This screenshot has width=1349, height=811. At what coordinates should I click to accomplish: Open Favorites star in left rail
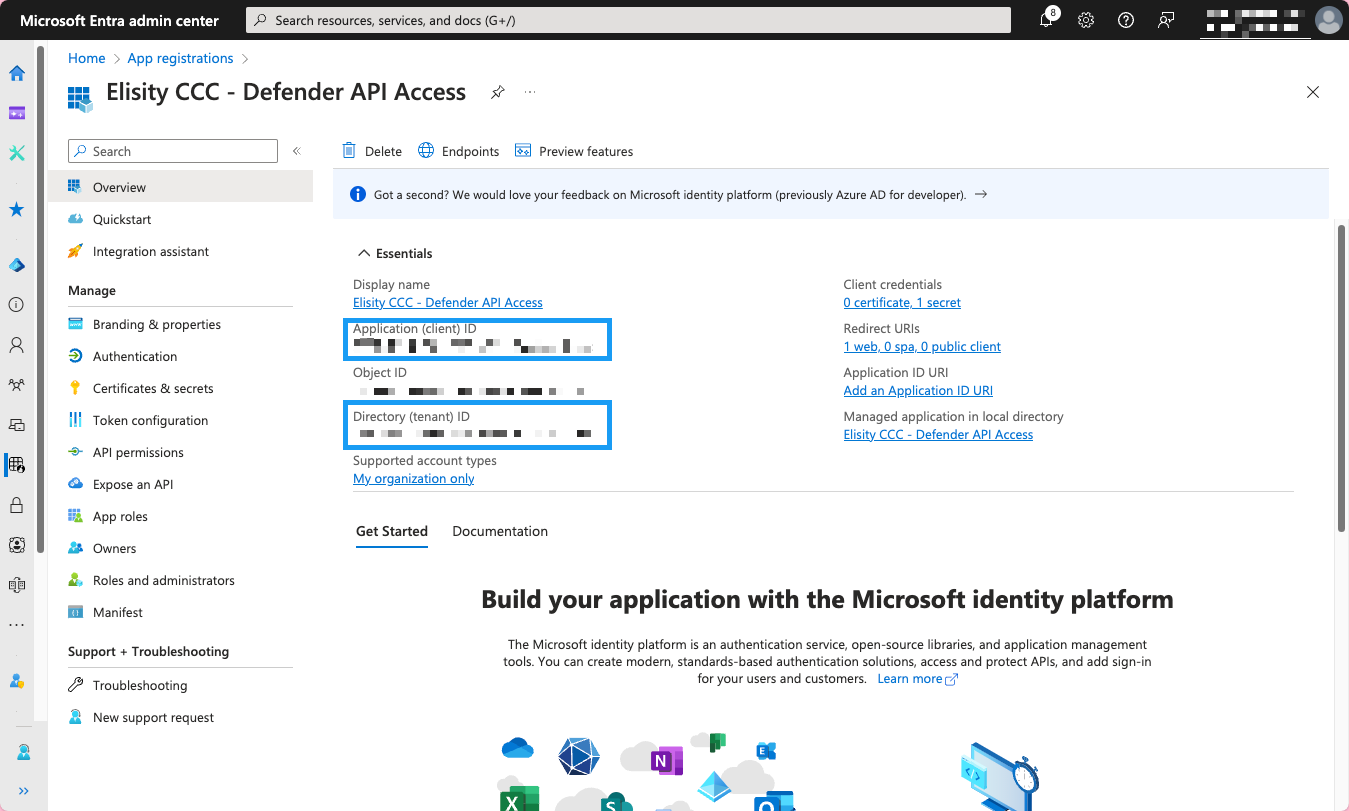(x=17, y=210)
